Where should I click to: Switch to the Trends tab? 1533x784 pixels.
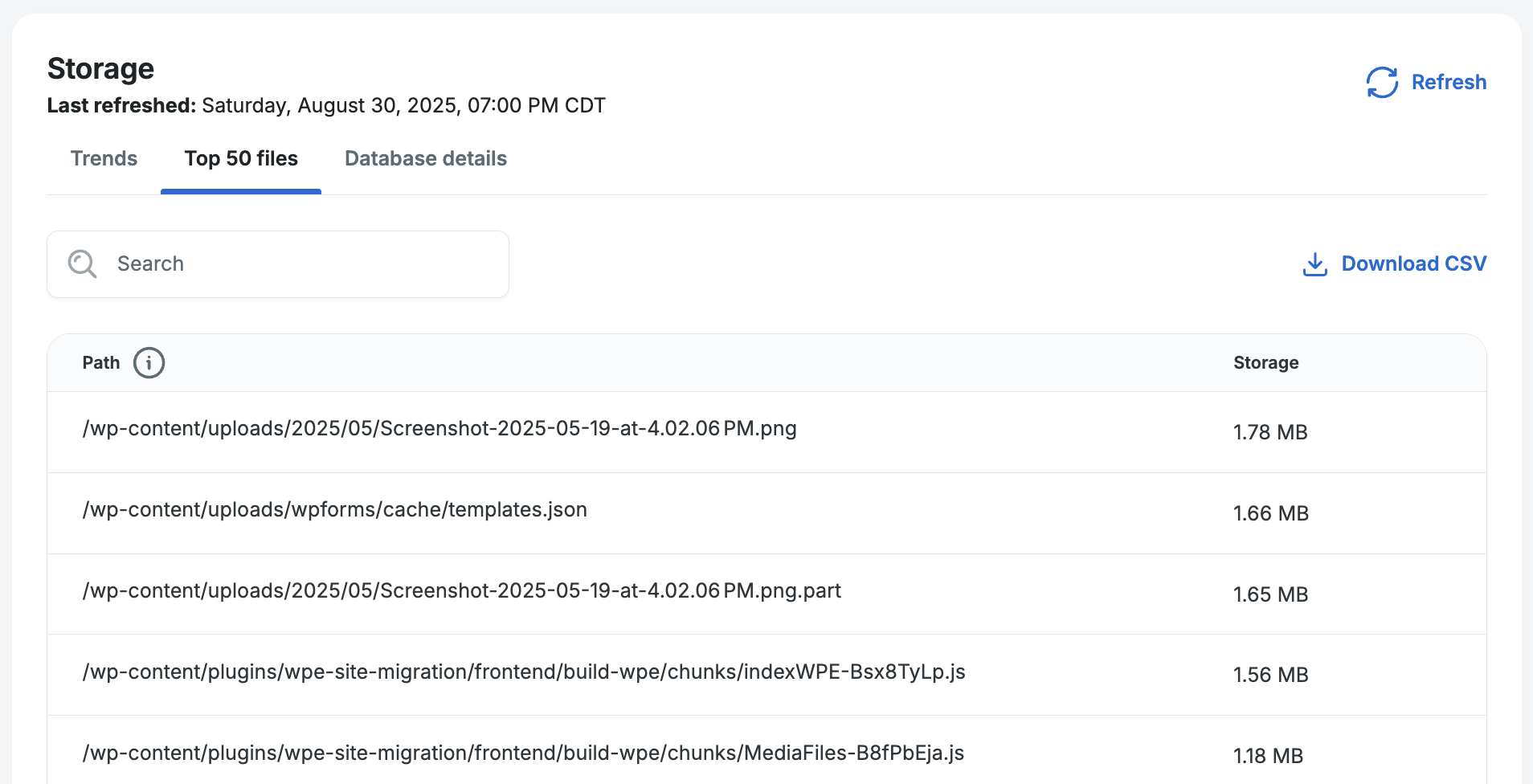[x=104, y=159]
